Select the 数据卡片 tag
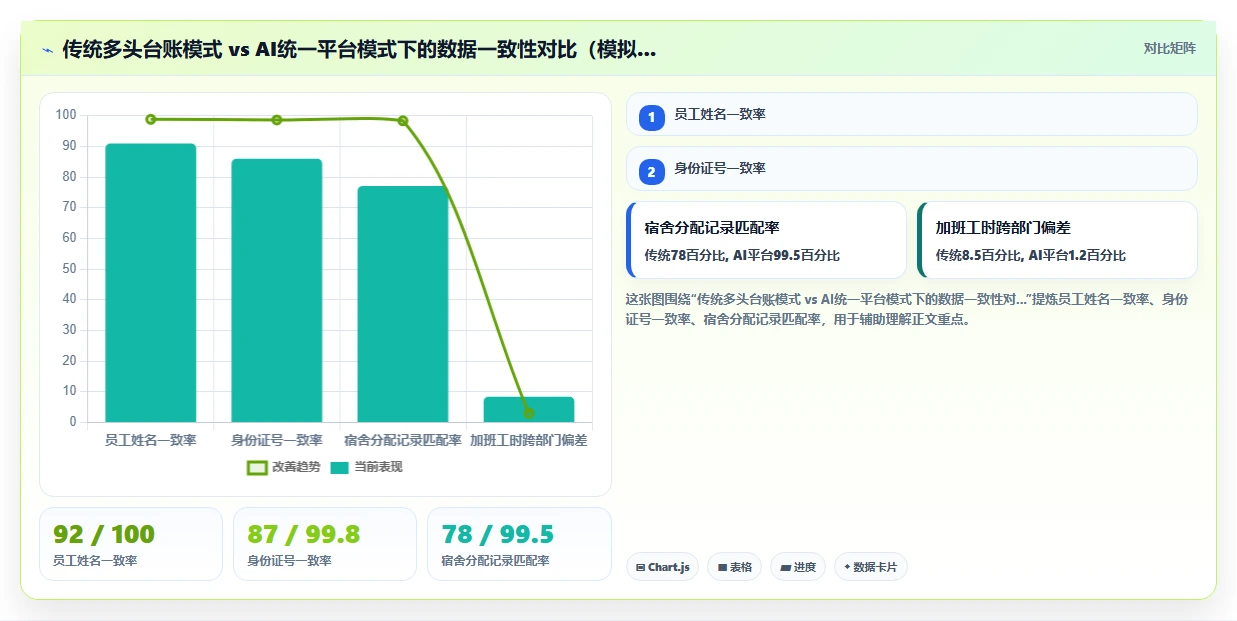Image resolution: width=1237 pixels, height=621 pixels. coord(871,567)
